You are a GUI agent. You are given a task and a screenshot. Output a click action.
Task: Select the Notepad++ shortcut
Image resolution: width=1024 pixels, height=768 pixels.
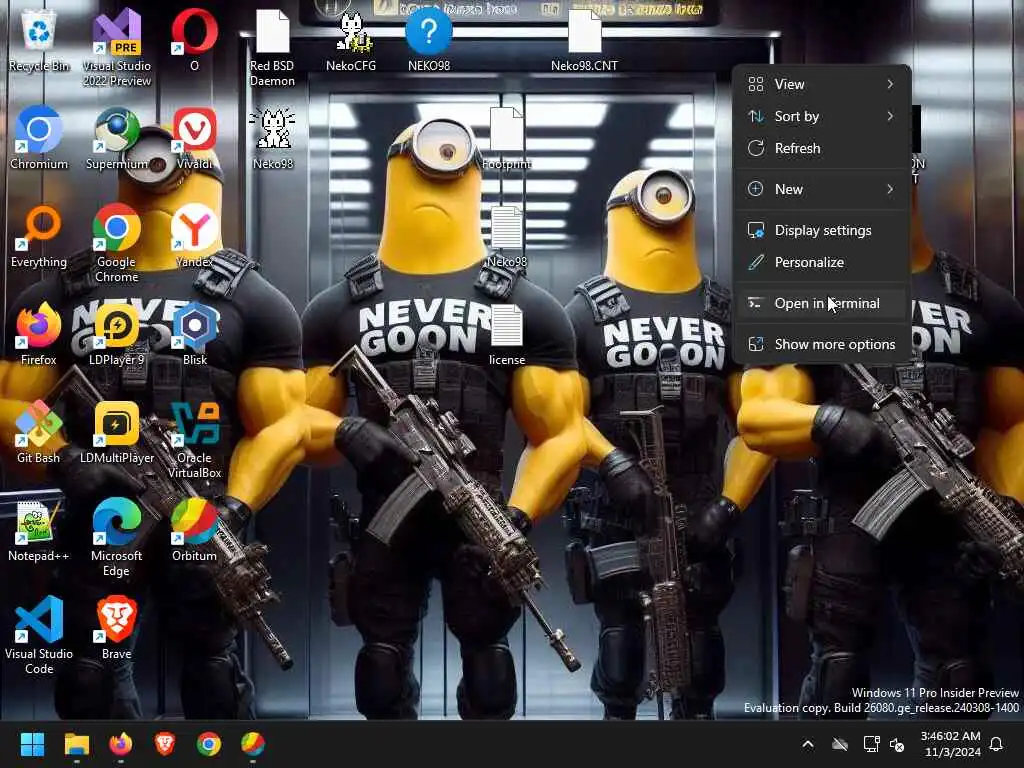[x=39, y=530]
